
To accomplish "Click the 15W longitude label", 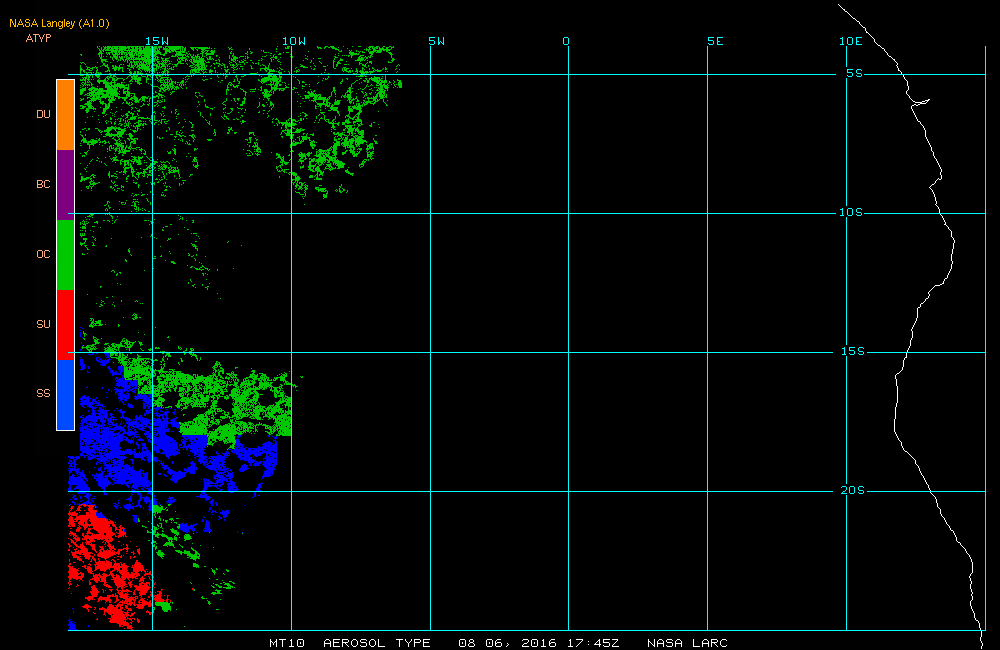I will [157, 41].
